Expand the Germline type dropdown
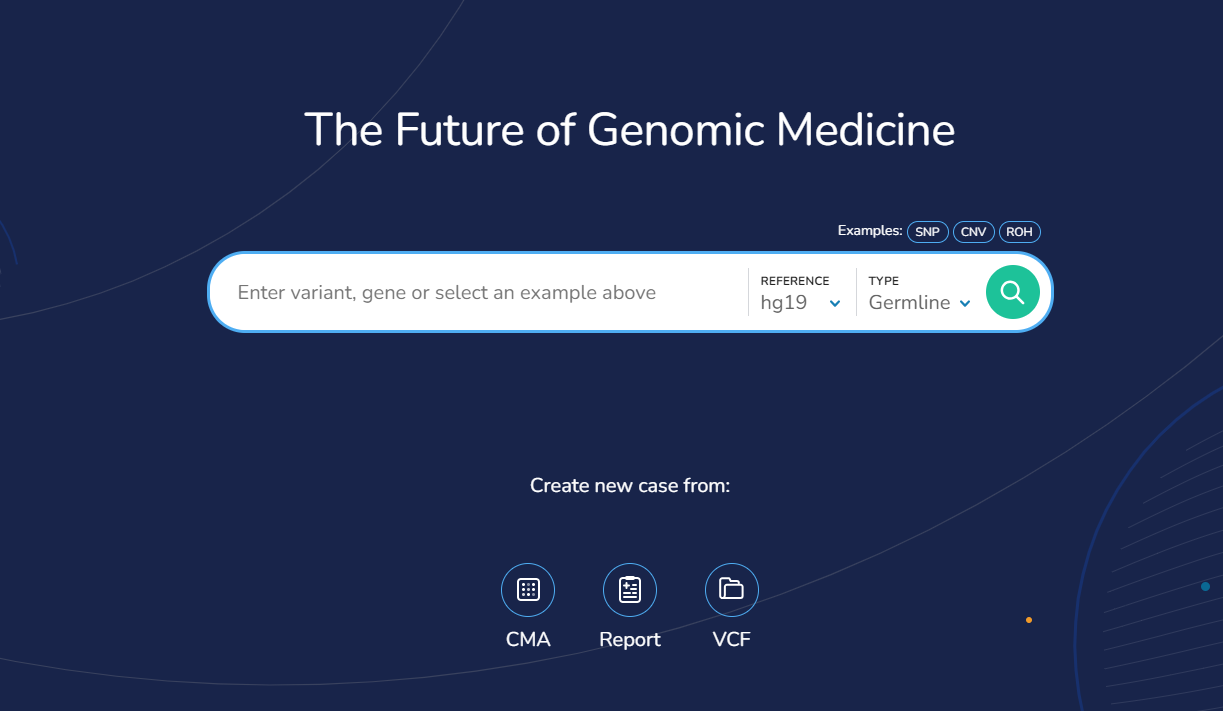1223x711 pixels. tap(910, 302)
